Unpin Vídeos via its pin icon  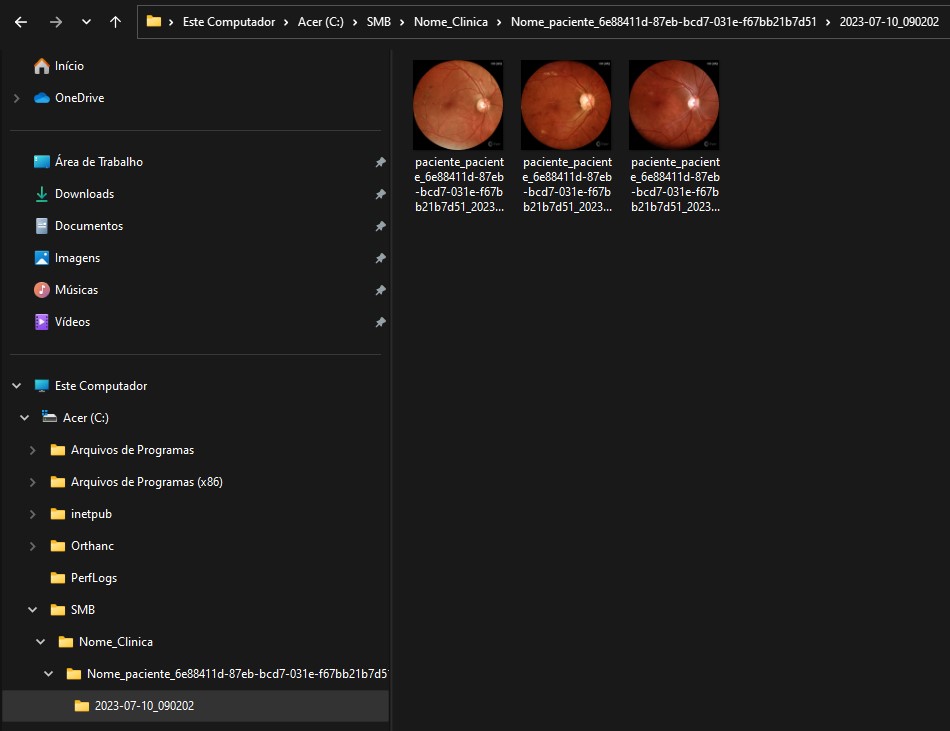coord(380,322)
